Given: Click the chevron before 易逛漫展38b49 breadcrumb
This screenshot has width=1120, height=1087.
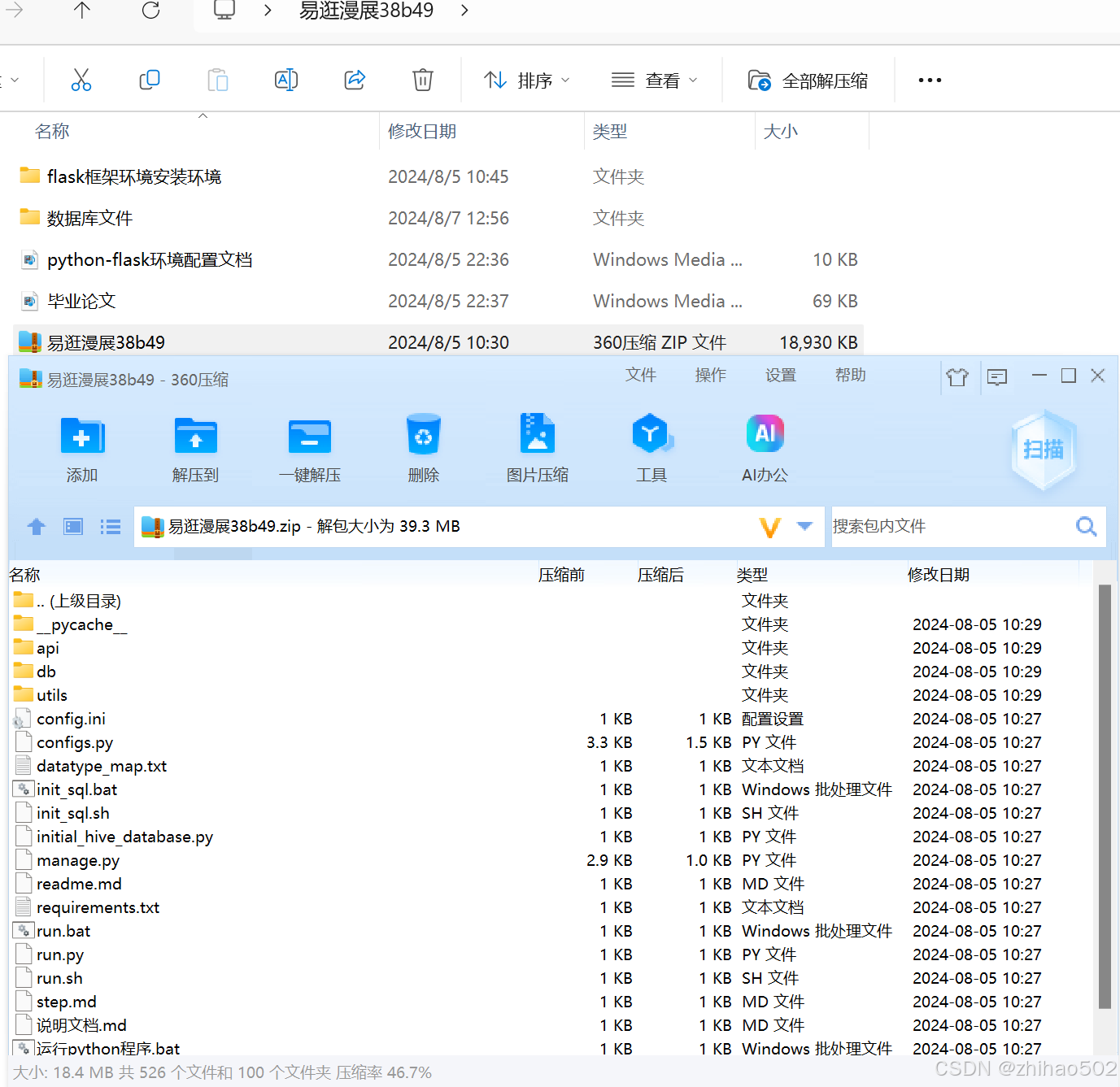Looking at the screenshot, I should point(268,11).
